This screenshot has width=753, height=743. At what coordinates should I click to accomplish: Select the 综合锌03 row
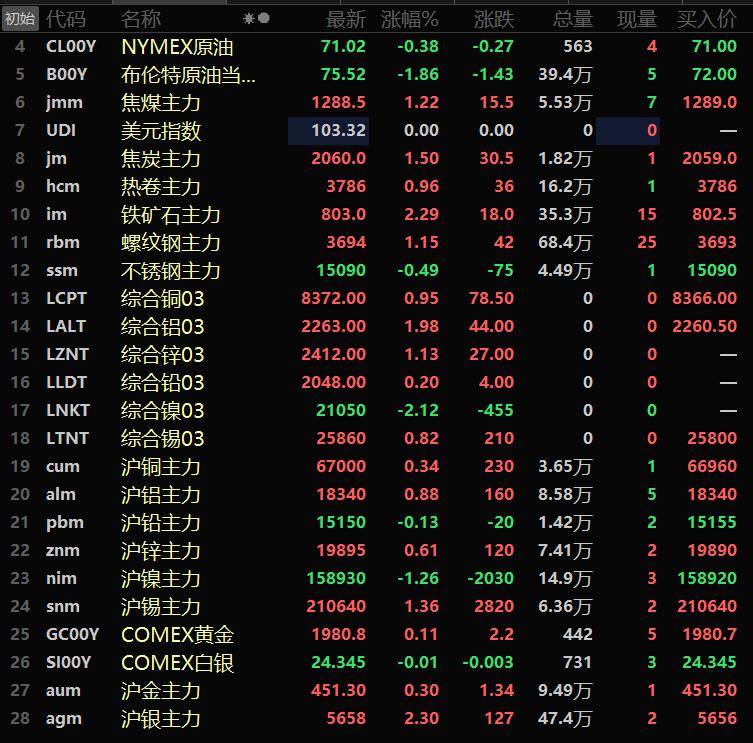376,354
